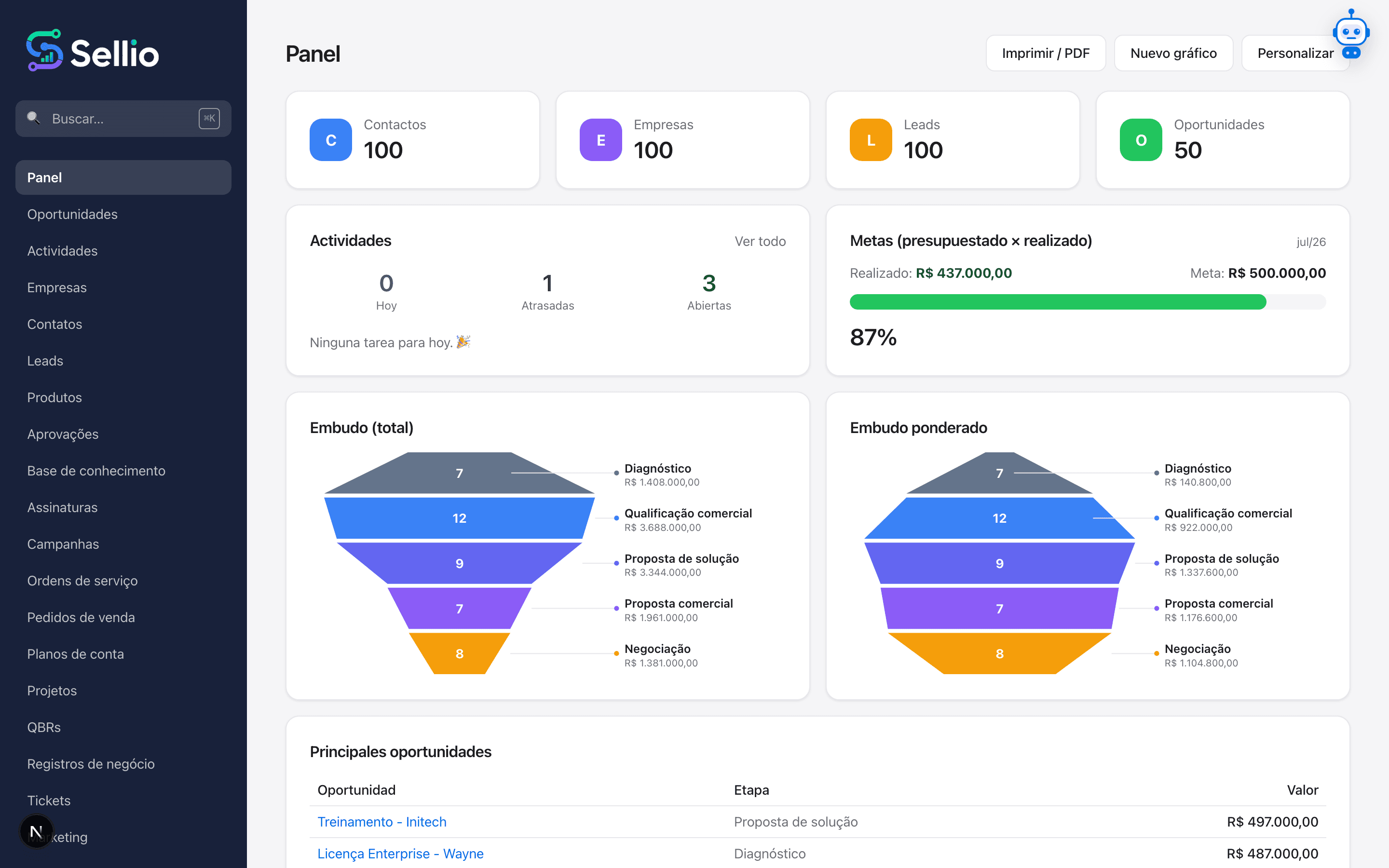Screen dimensions: 1389x868
Task: Click violet segment 7 in Embudo (total)
Action: coord(459,609)
